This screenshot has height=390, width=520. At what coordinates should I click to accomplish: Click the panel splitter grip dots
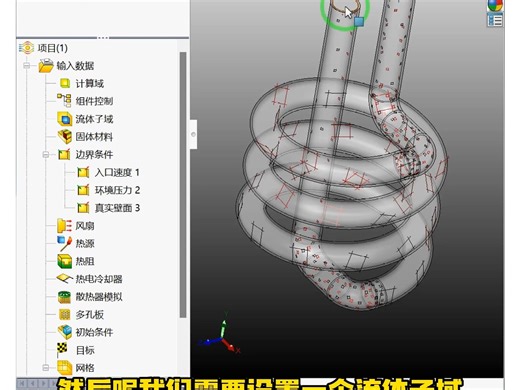[103, 38]
